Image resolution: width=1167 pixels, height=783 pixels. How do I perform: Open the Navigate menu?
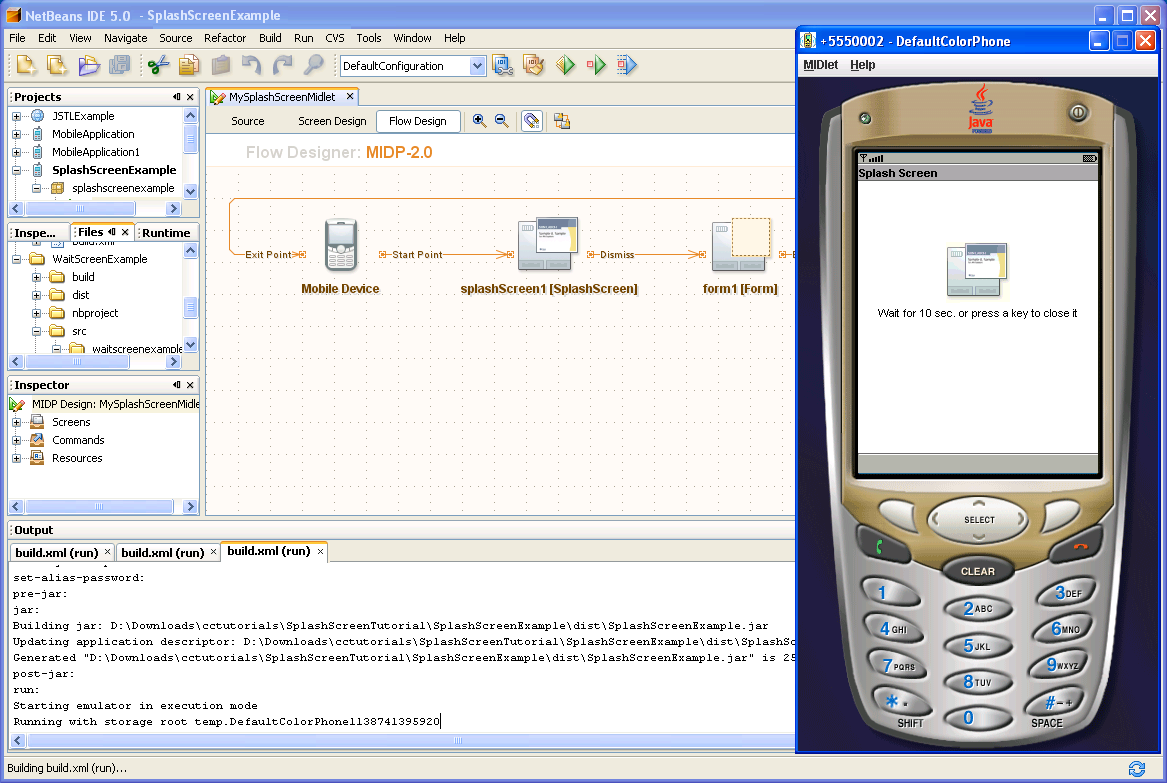(126, 38)
